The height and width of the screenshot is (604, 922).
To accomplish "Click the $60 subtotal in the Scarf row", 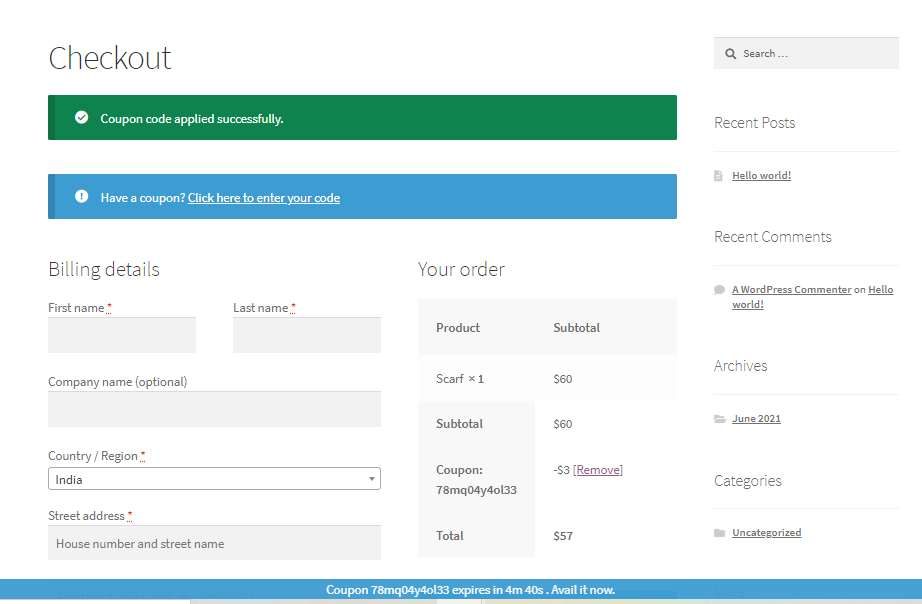I will 563,379.
